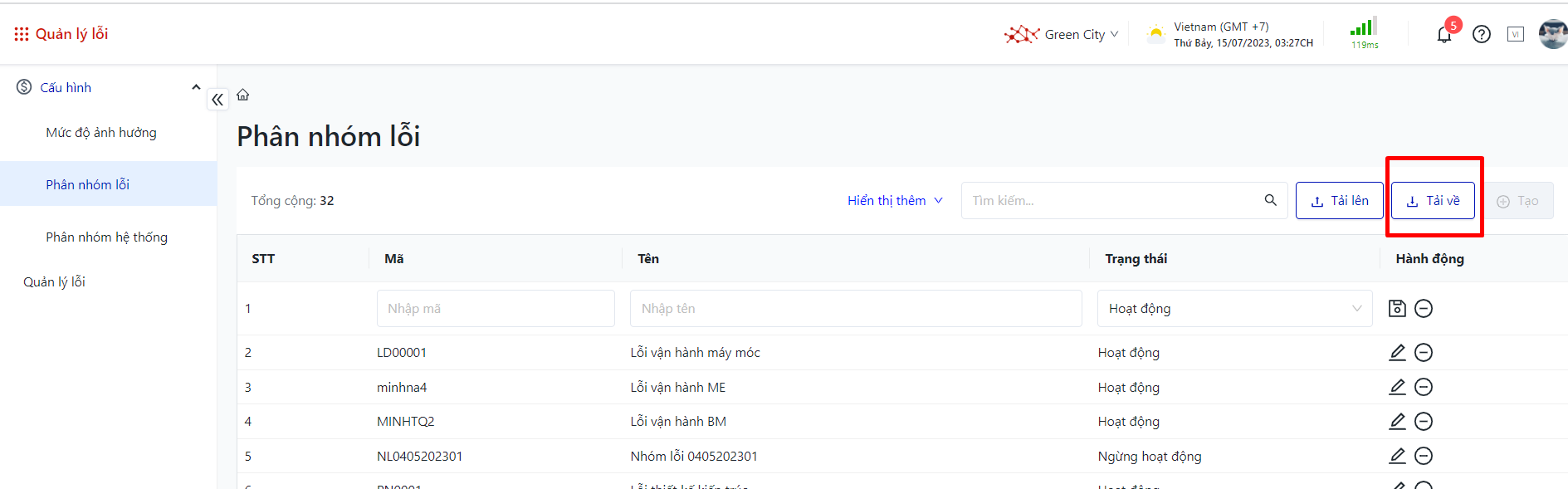Image resolution: width=1568 pixels, height=489 pixels.
Task: Click the Tạo create button
Action: point(1517,200)
